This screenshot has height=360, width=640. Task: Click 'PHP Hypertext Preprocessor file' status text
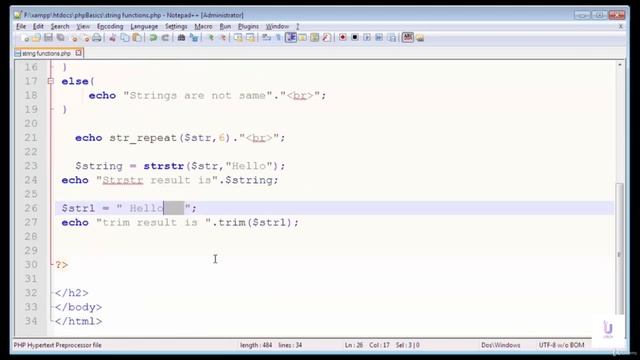click(x=58, y=345)
